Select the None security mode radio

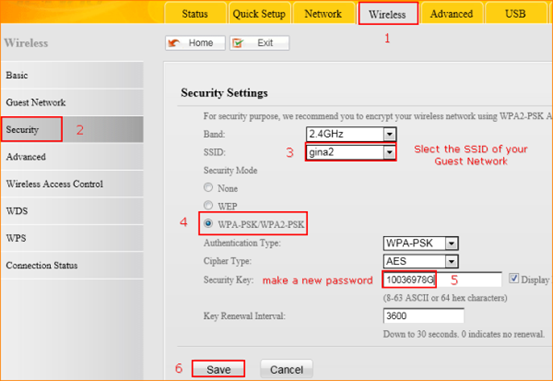pyautogui.click(x=208, y=187)
